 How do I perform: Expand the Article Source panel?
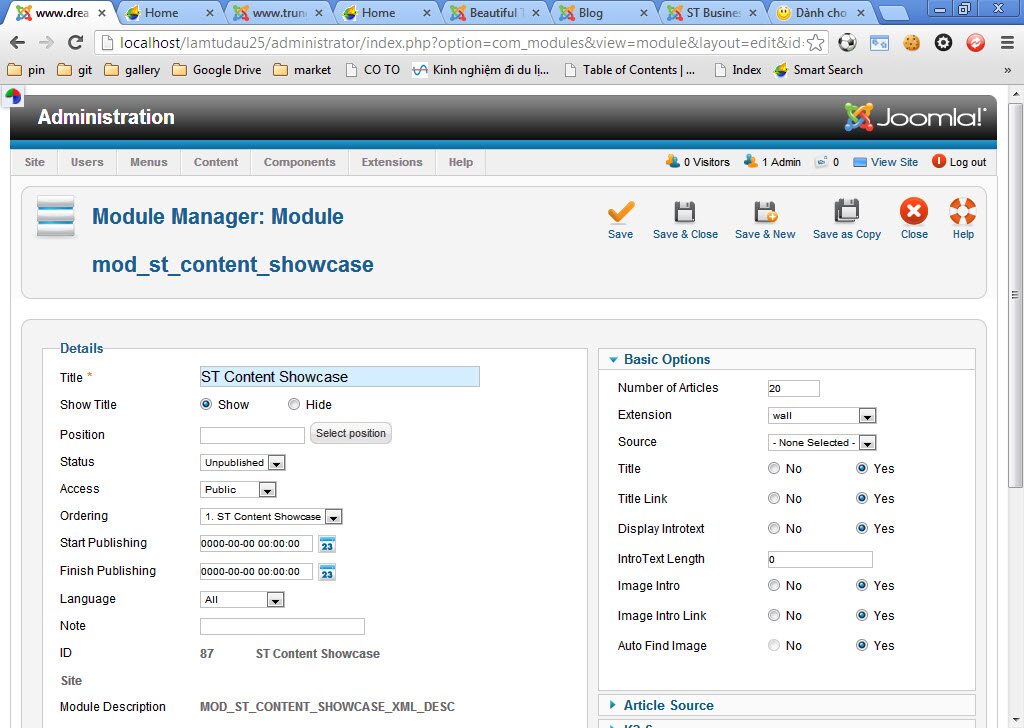coord(668,705)
